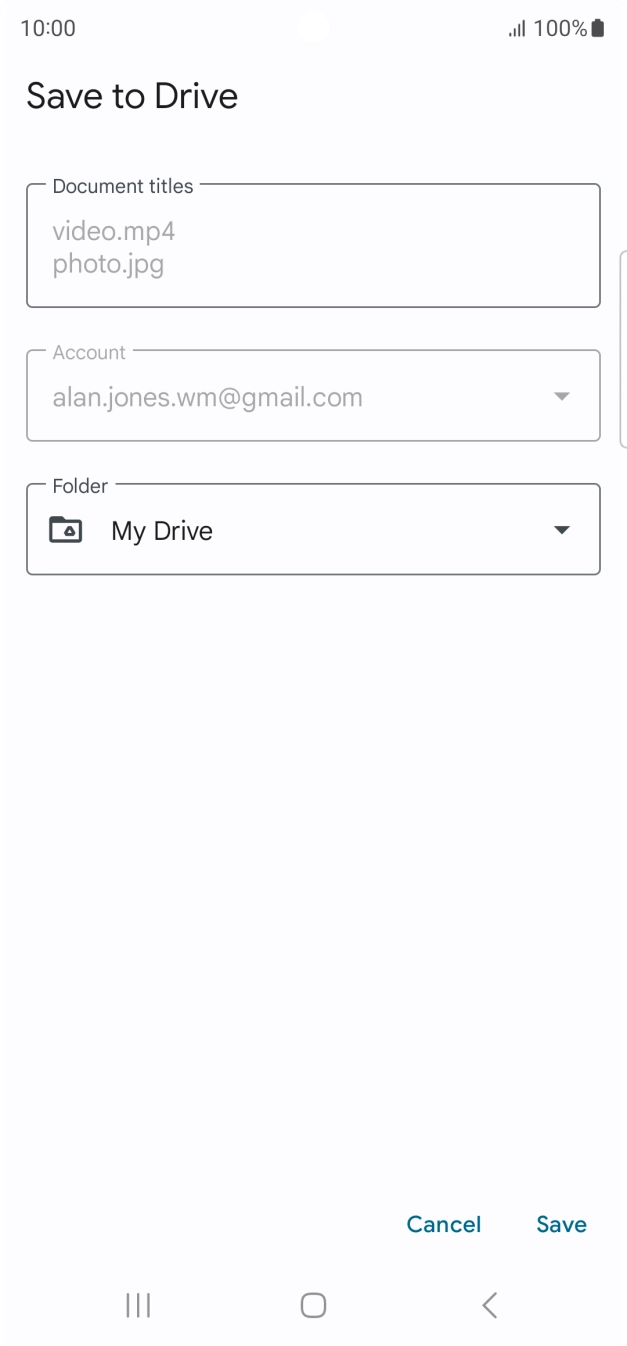Tap the video.mp4 title text
The width and height of the screenshot is (627, 1346).
[114, 233]
